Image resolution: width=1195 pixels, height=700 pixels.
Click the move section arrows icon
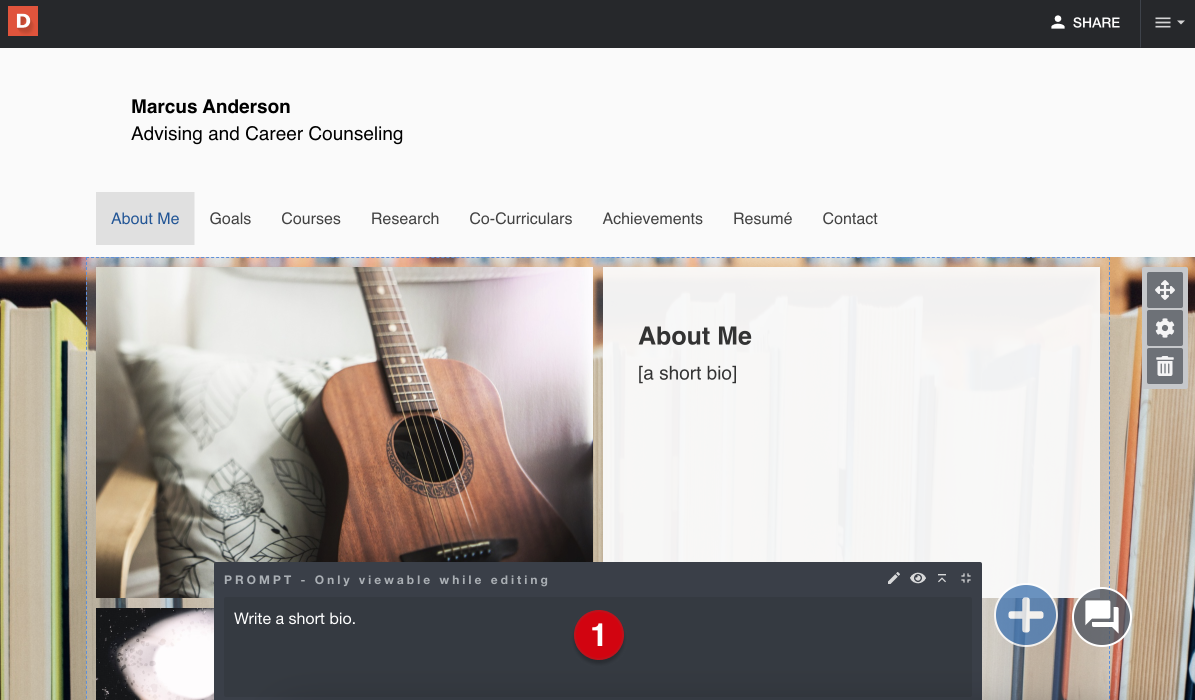pos(1165,290)
